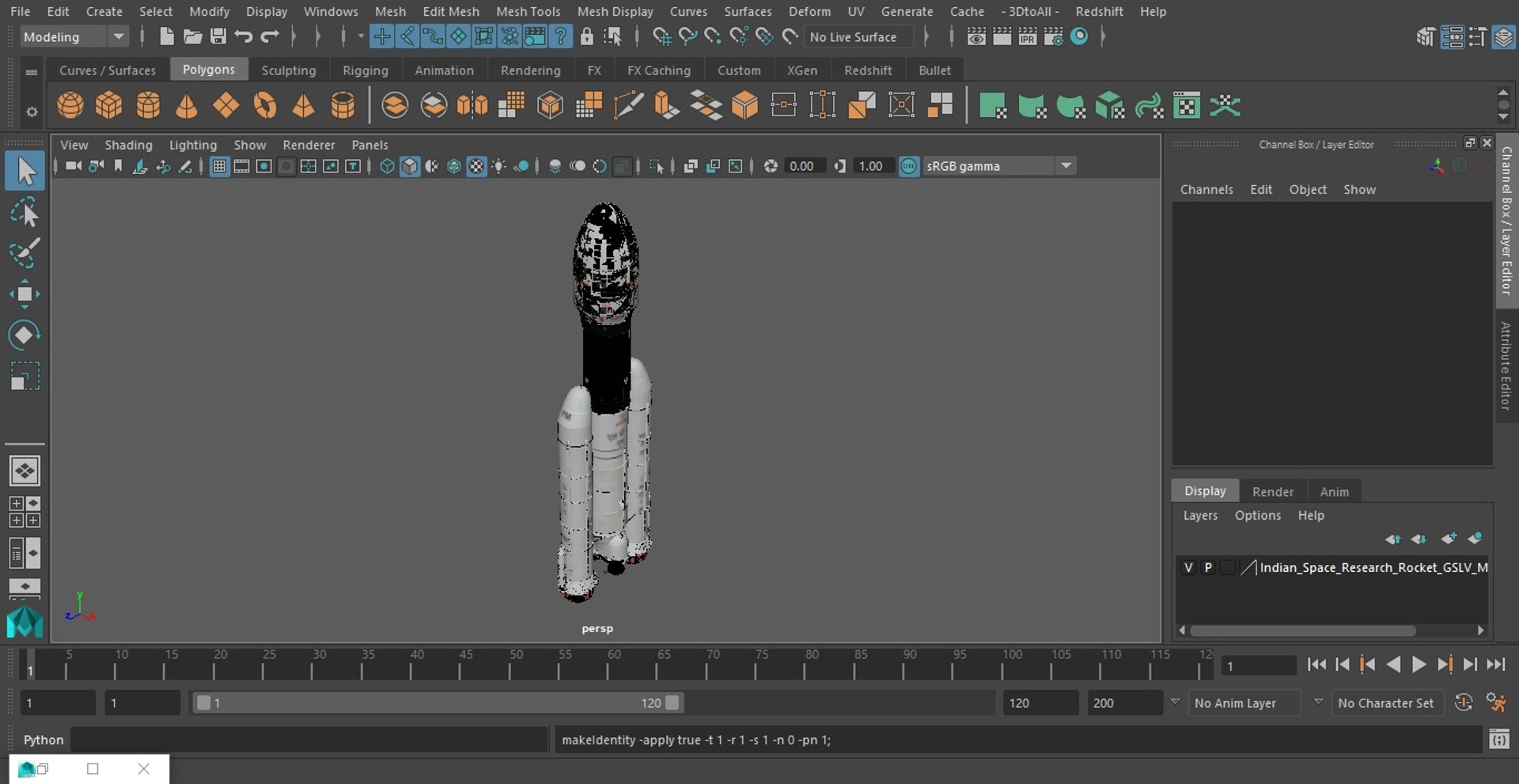Image resolution: width=1519 pixels, height=784 pixels.
Task: Toggle textured display in viewport
Action: (x=476, y=166)
